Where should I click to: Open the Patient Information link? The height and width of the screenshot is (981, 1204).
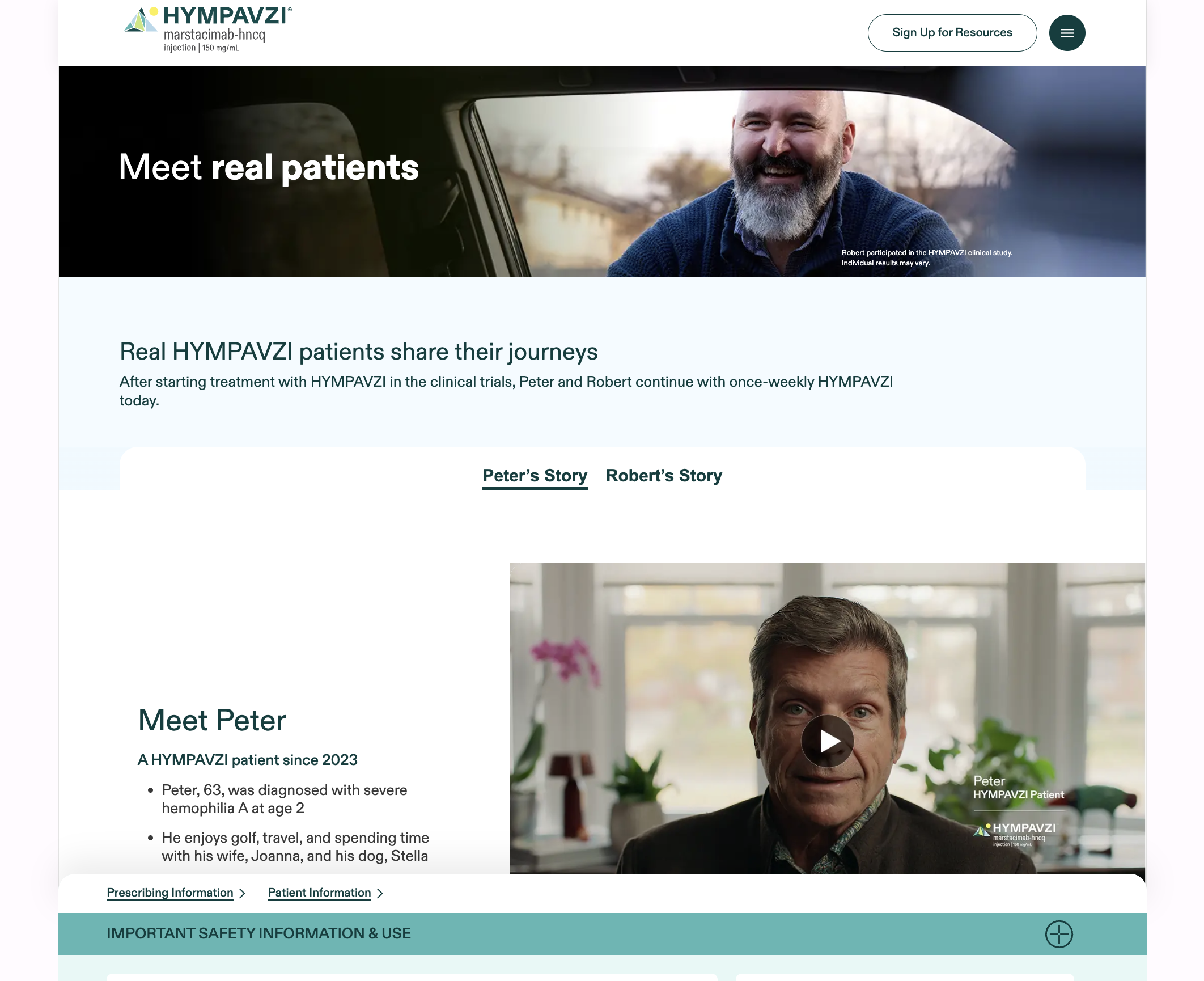[x=319, y=893]
